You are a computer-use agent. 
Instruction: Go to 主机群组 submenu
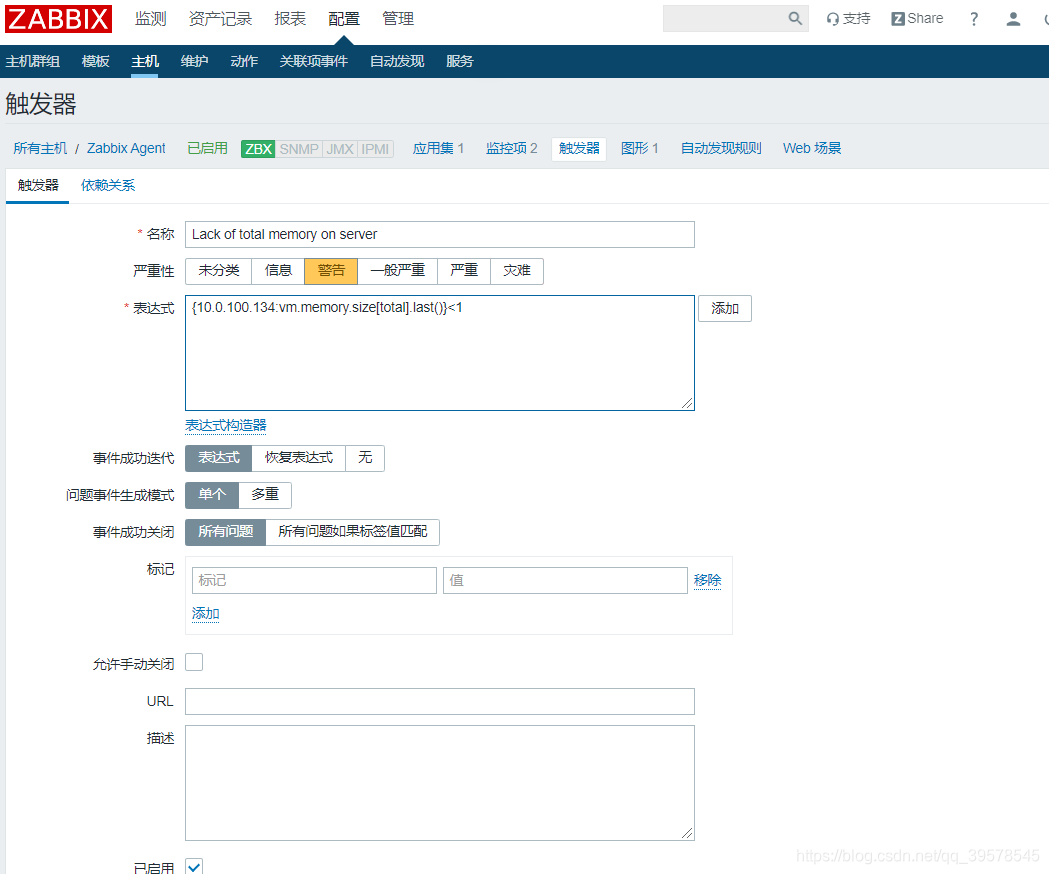(33, 62)
